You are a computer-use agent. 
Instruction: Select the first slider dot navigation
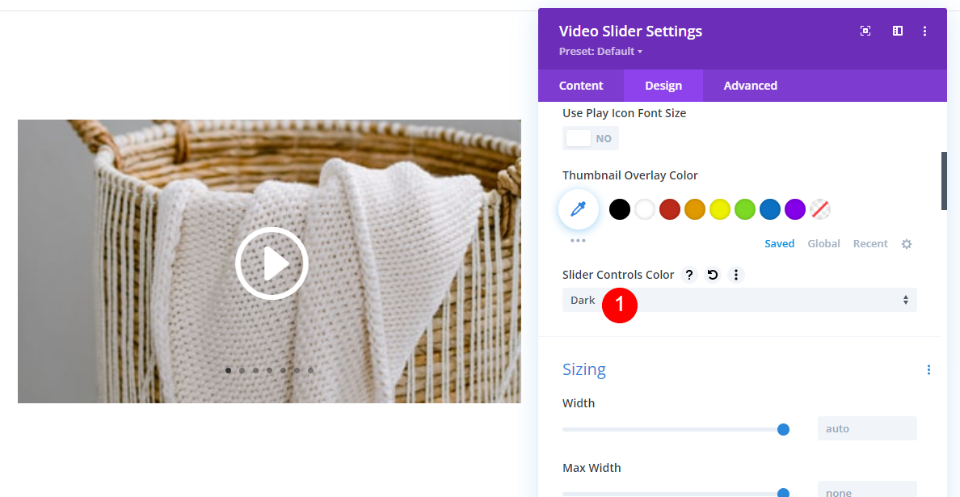click(x=228, y=370)
